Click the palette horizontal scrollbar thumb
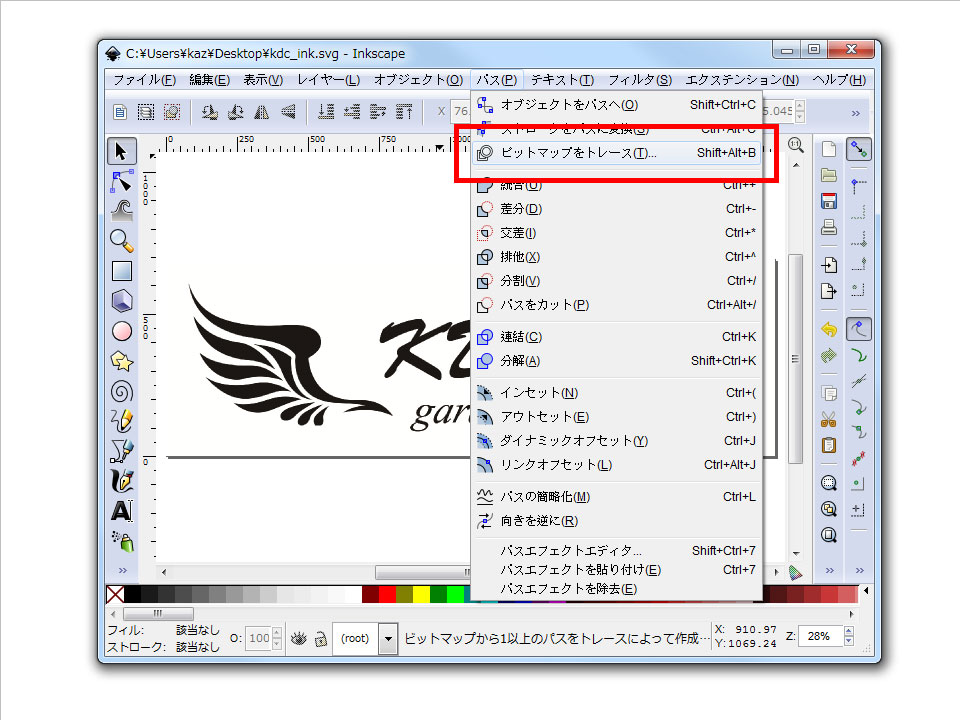Screen dimensions: 960x720 [159, 613]
